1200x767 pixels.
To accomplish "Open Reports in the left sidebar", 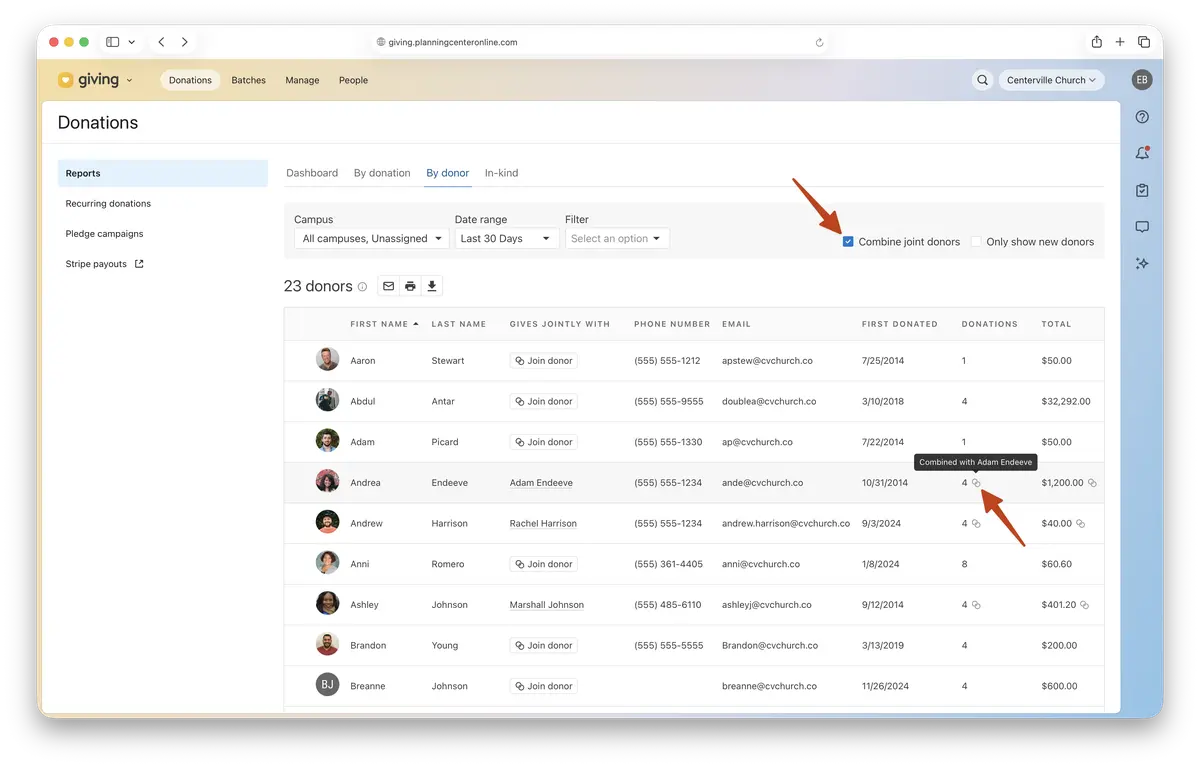I will [163, 173].
